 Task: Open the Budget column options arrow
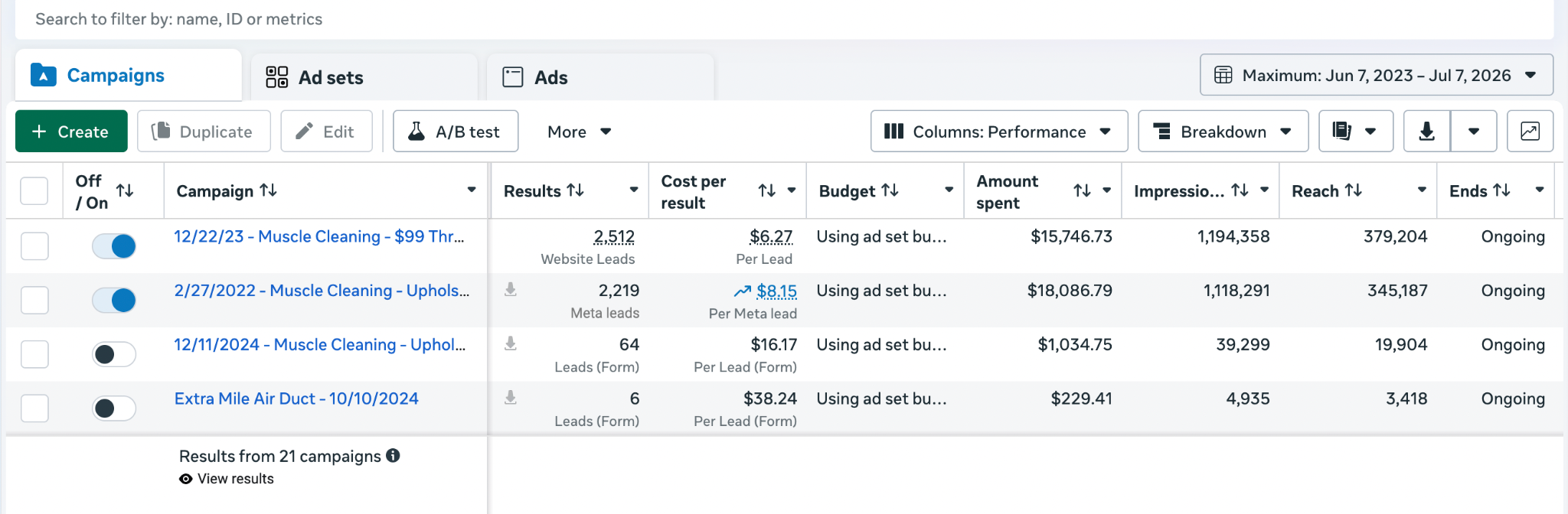click(949, 190)
